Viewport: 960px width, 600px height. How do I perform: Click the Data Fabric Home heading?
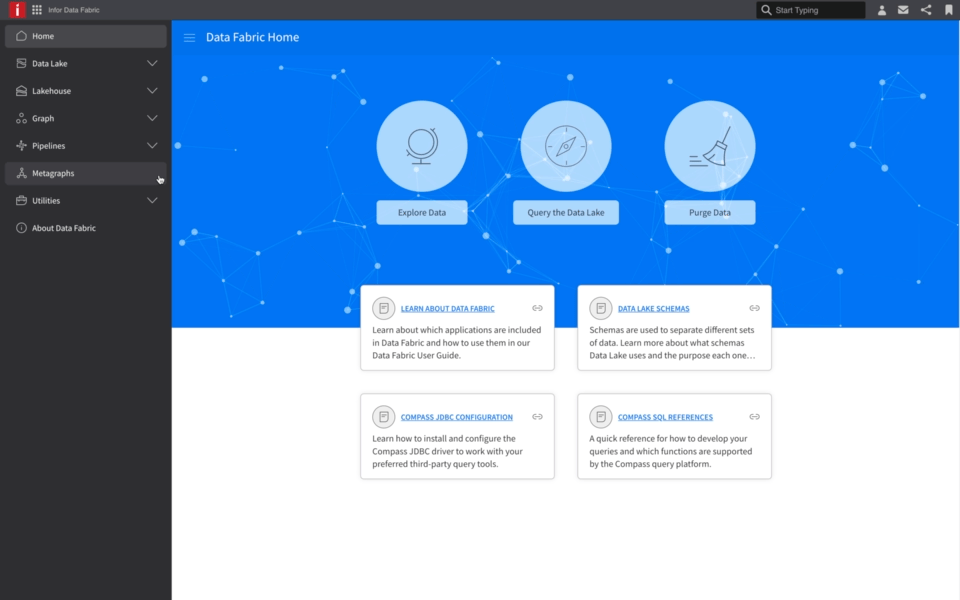(x=252, y=37)
